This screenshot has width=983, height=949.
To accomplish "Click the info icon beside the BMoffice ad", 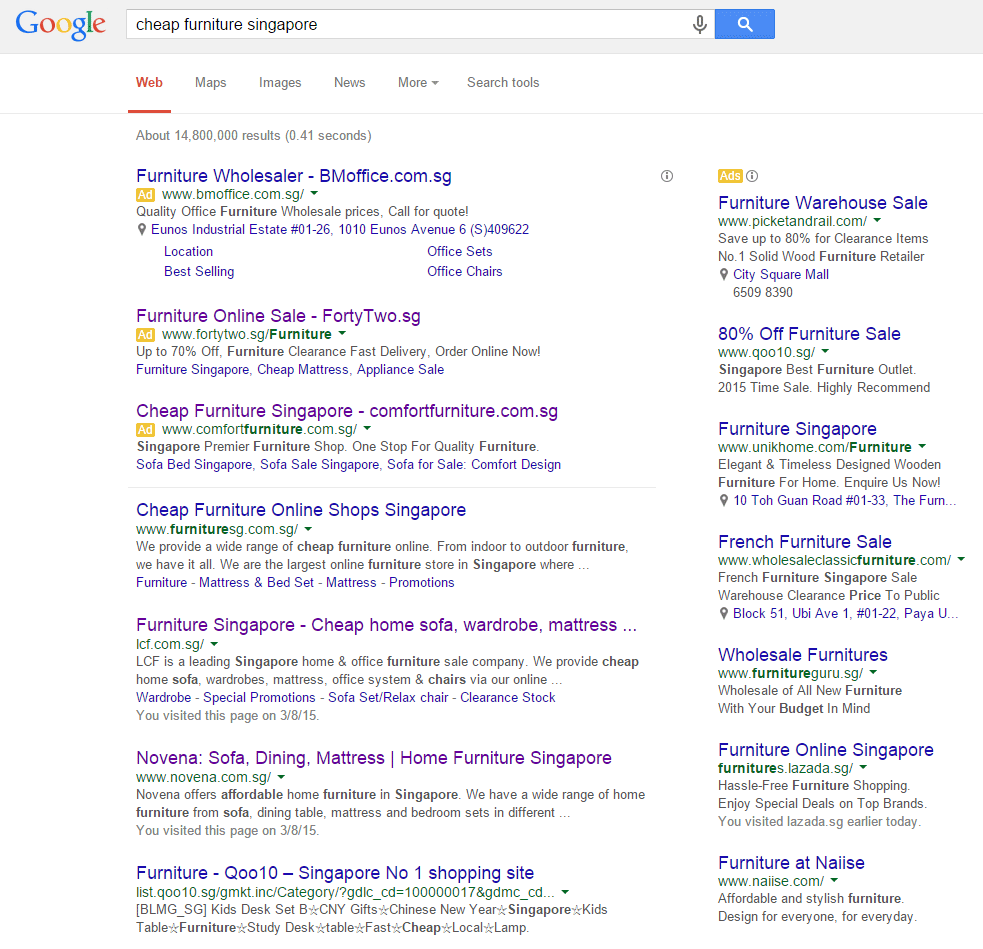I will tap(666, 176).
